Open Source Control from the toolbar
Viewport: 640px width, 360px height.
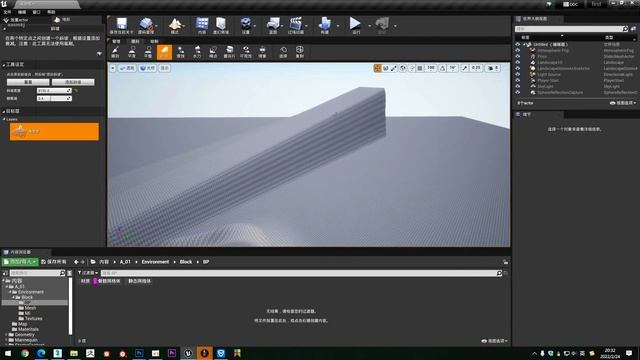(146, 26)
